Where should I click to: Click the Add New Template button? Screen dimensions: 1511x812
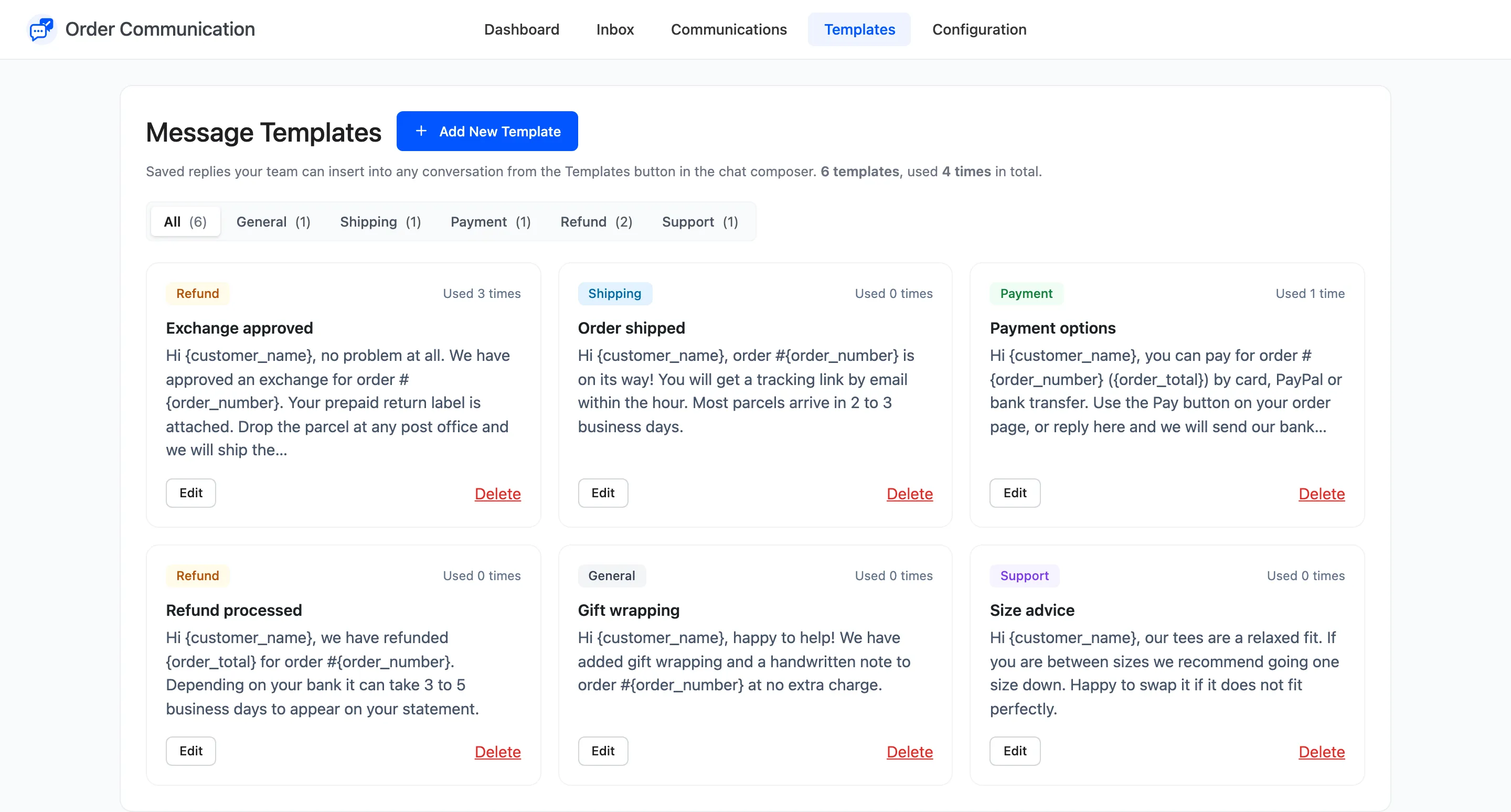(x=487, y=131)
